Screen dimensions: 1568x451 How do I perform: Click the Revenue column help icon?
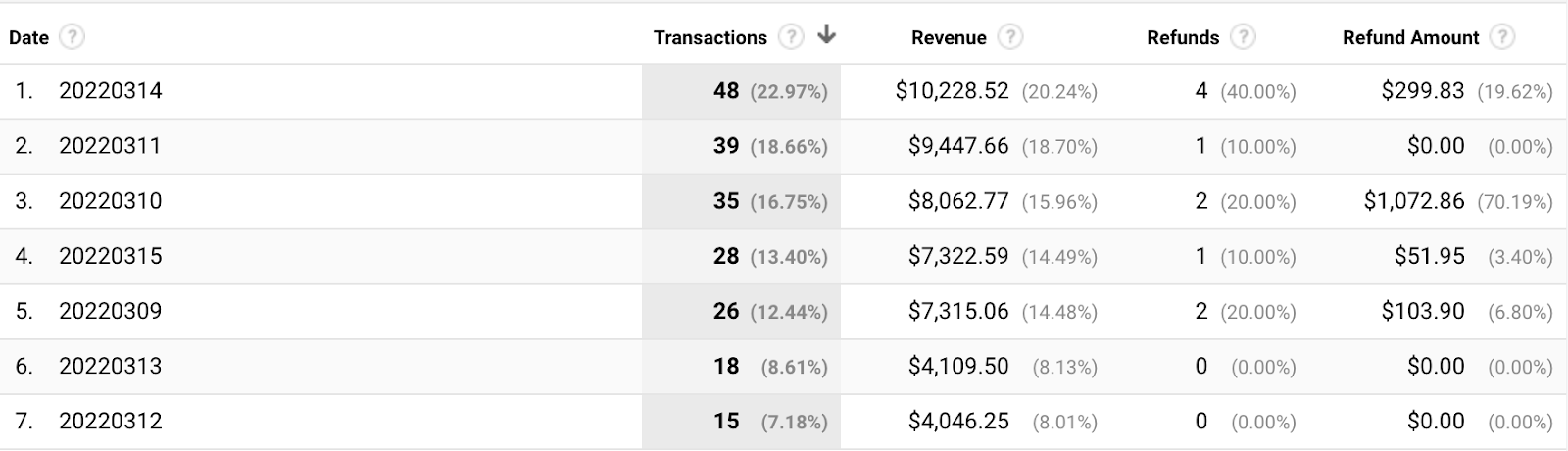(x=1010, y=37)
